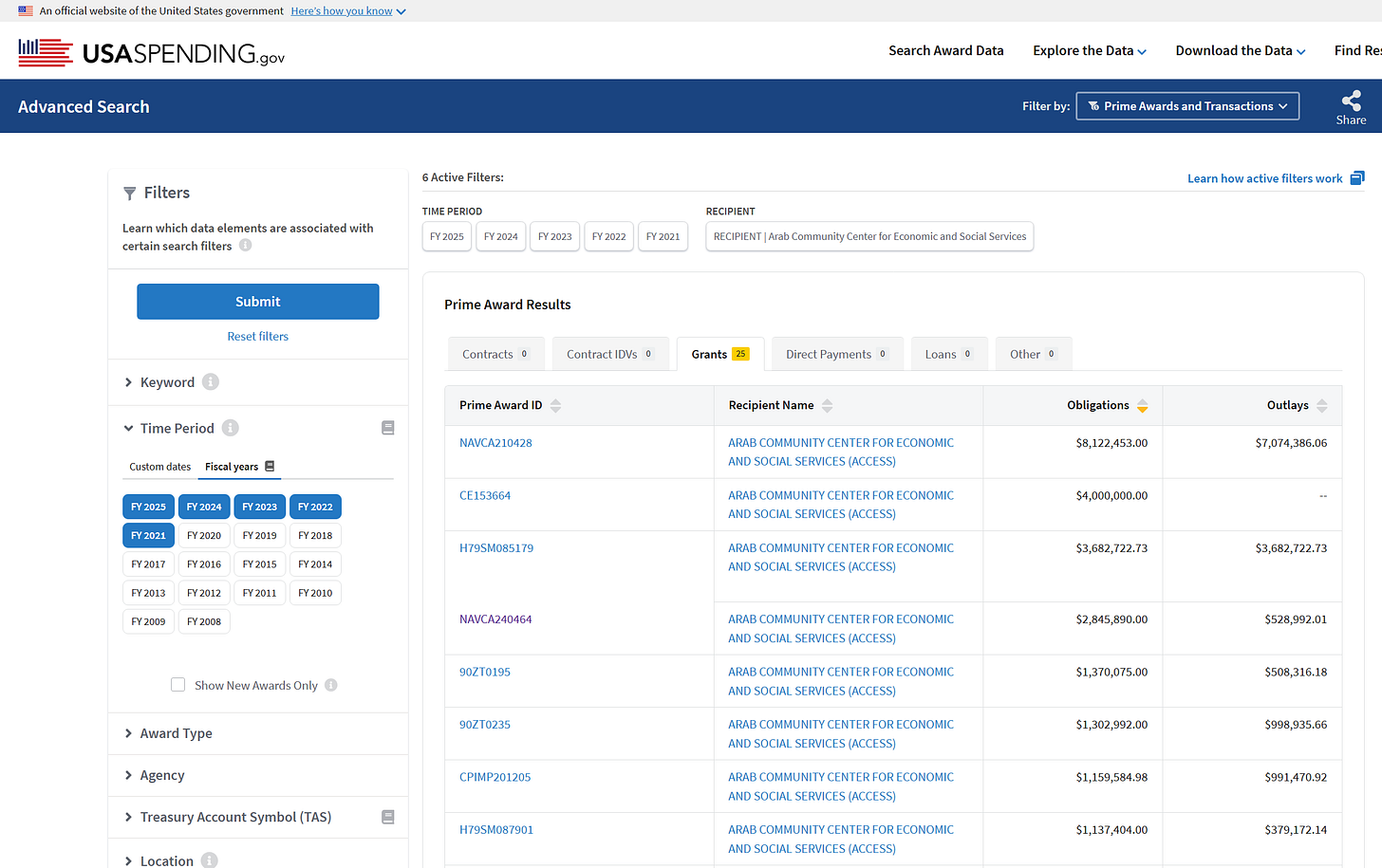Select FY 2018 fiscal year button
This screenshot has height=868, width=1382.
[315, 535]
